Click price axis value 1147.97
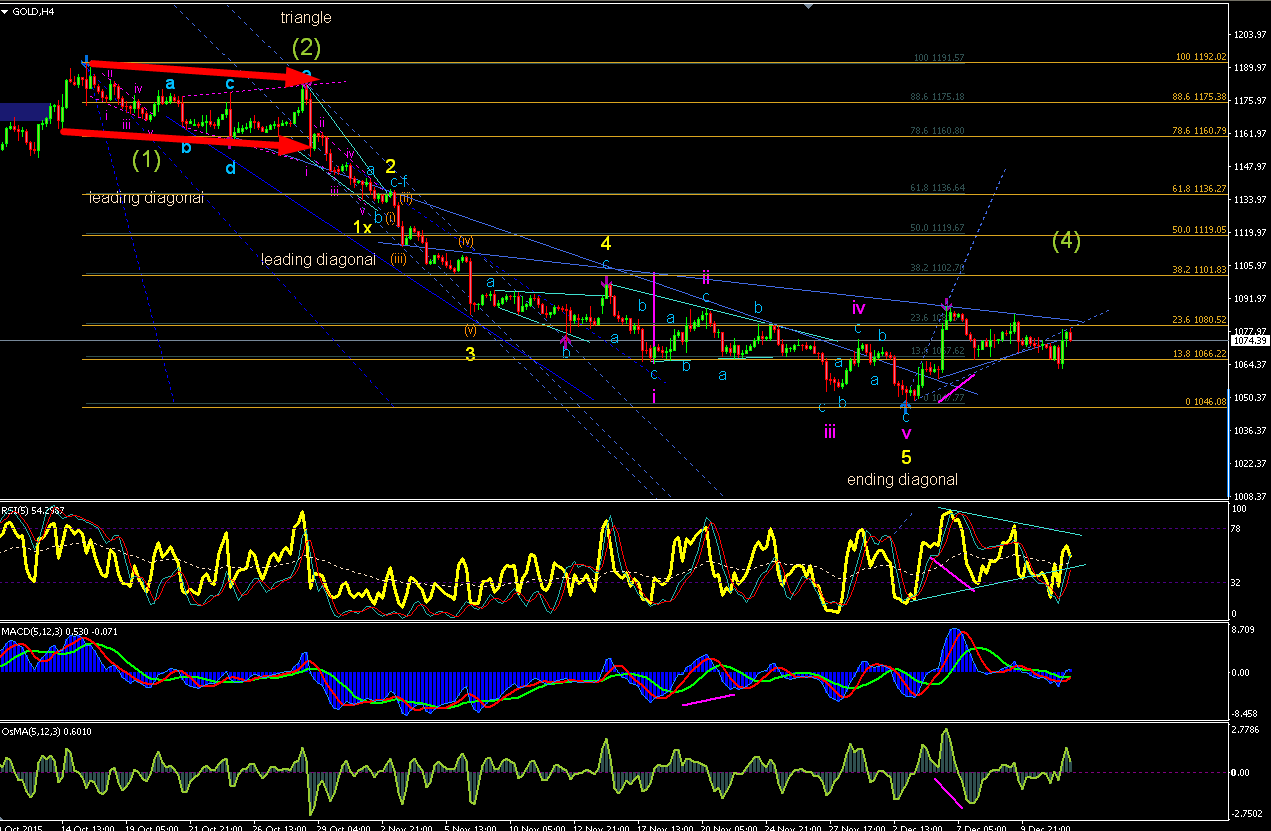The height and width of the screenshot is (831, 1271). [x=1251, y=167]
